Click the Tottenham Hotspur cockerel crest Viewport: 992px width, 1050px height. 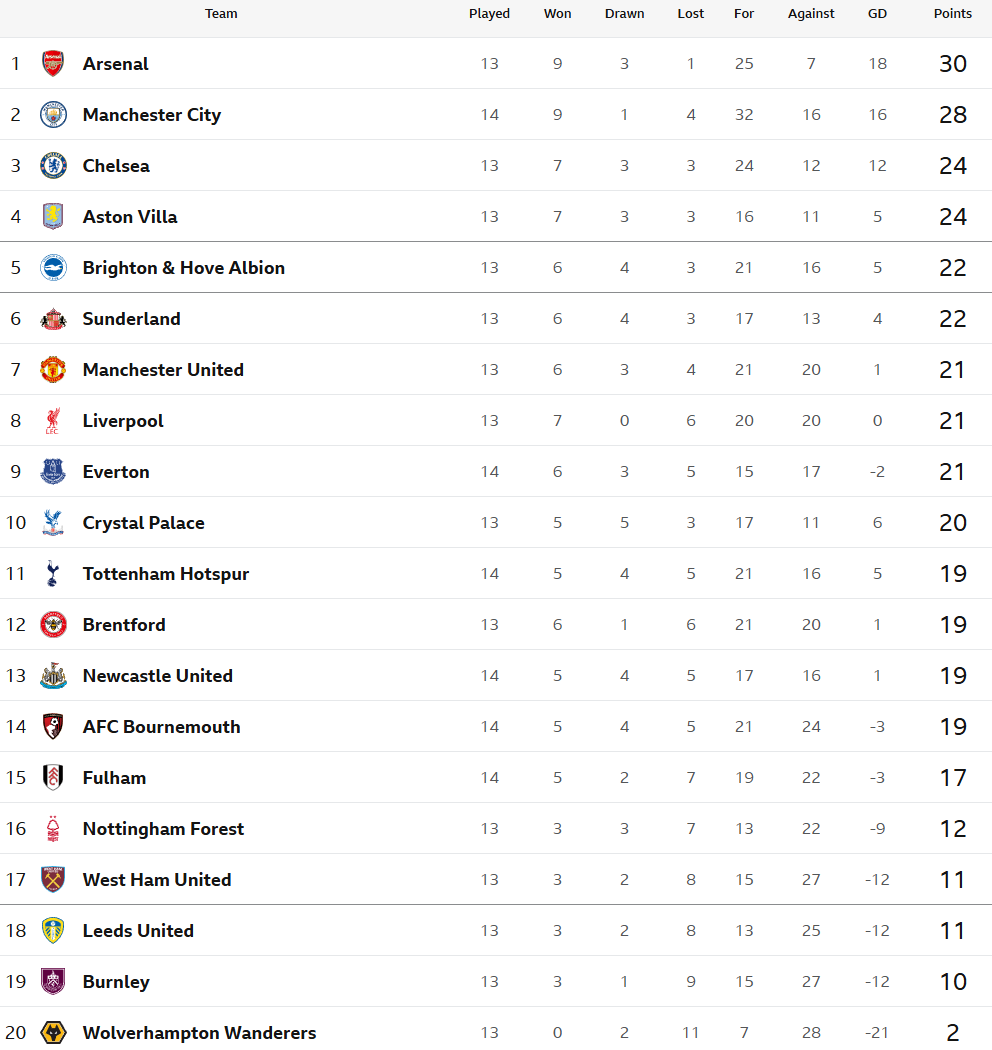click(x=53, y=574)
